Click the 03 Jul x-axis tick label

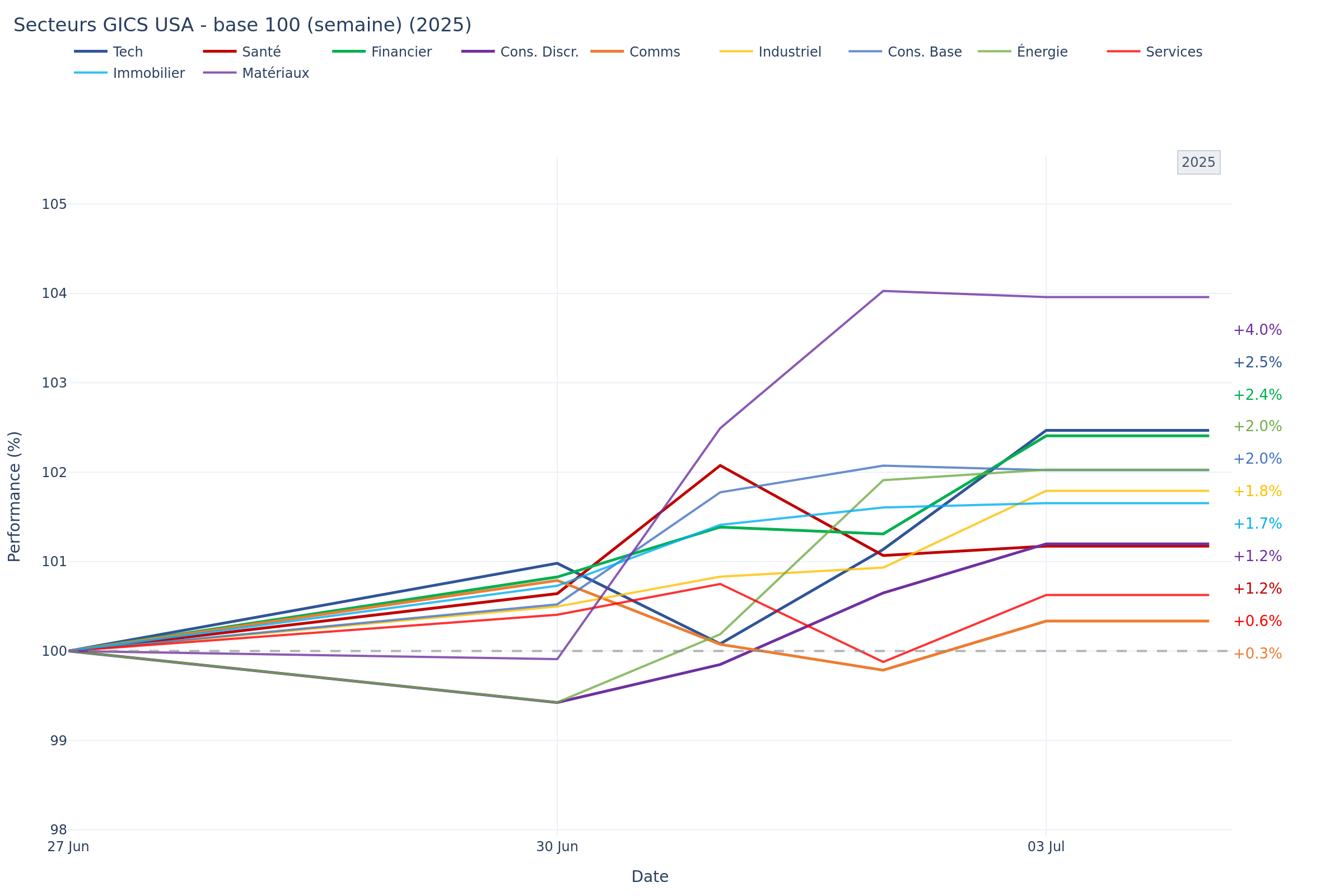click(x=1046, y=847)
